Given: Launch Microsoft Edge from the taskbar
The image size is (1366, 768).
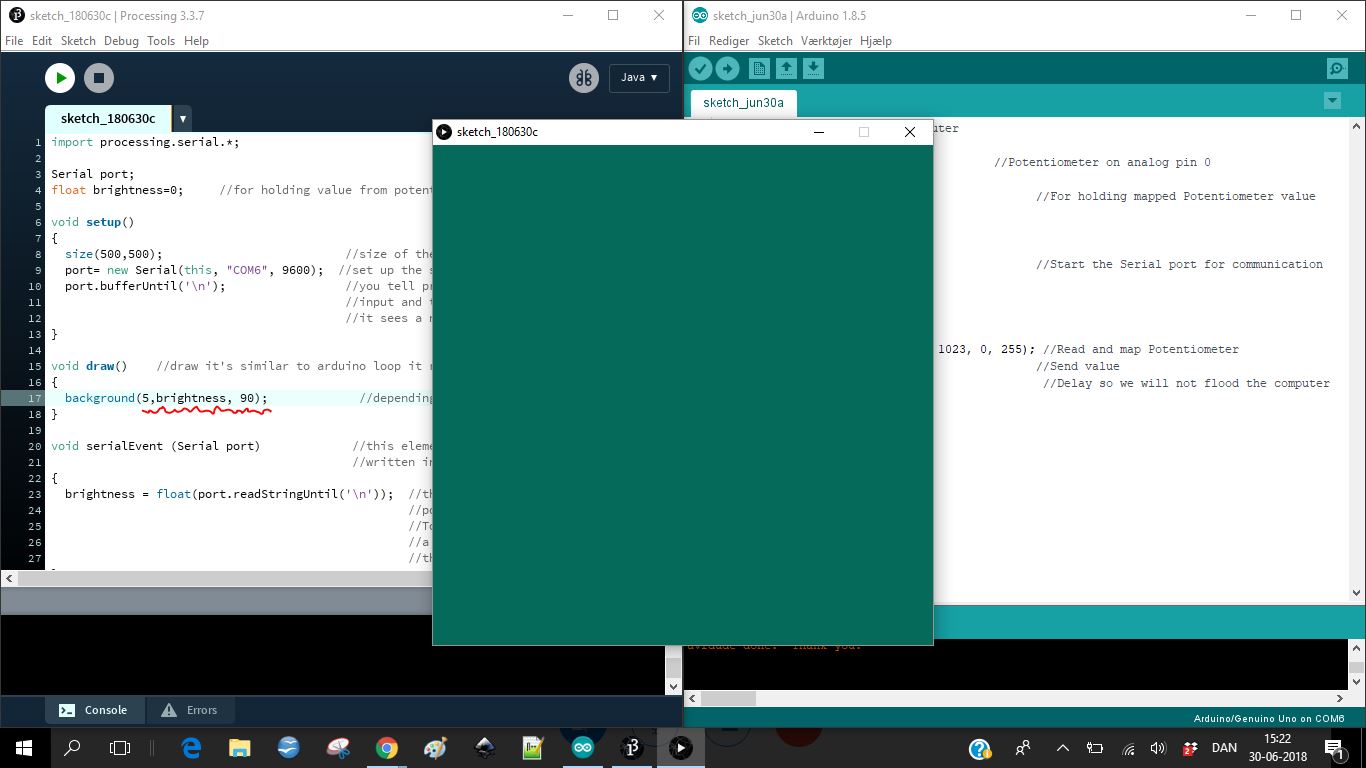Looking at the screenshot, I should point(191,748).
